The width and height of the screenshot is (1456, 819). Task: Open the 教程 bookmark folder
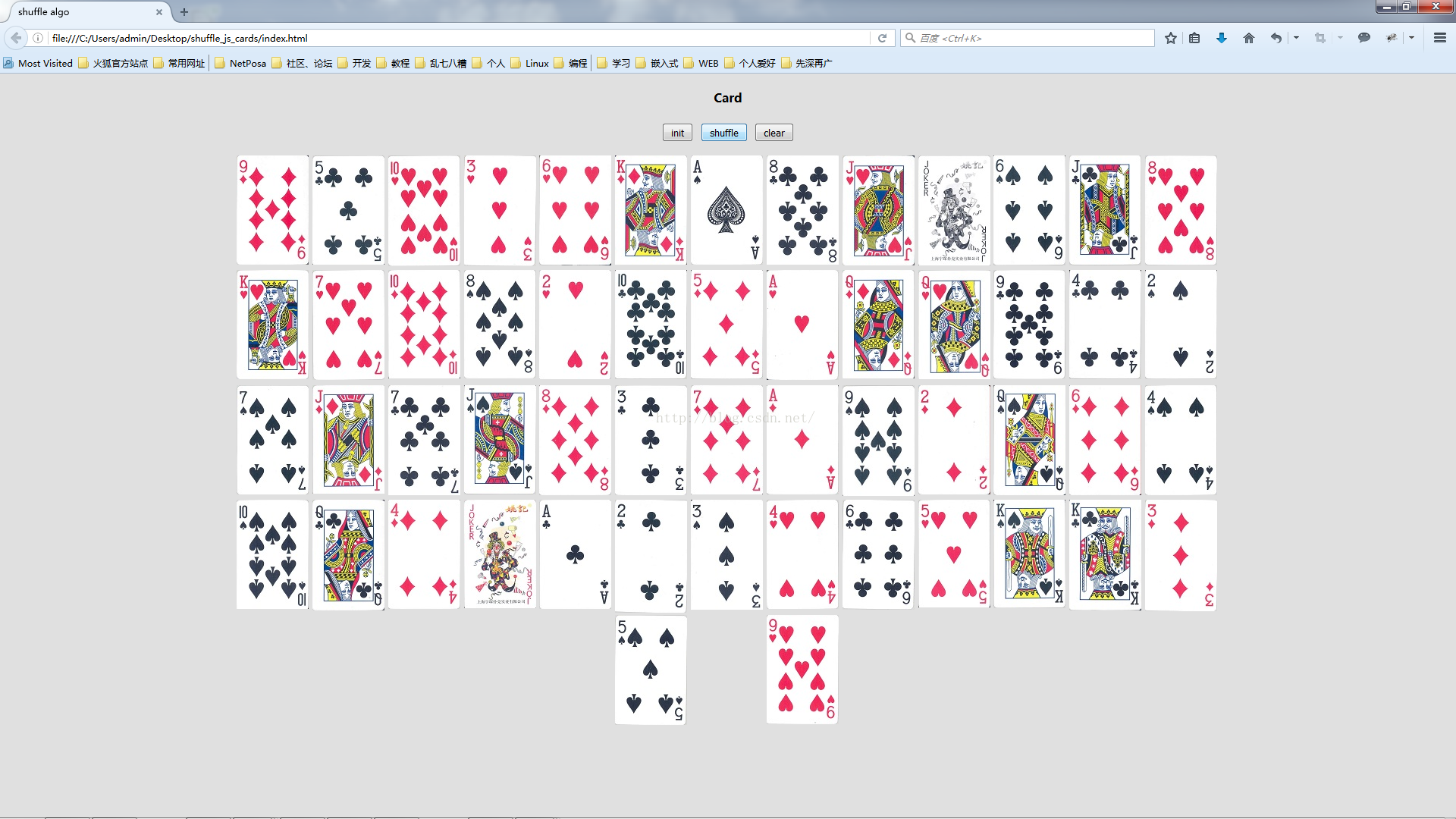coord(393,63)
